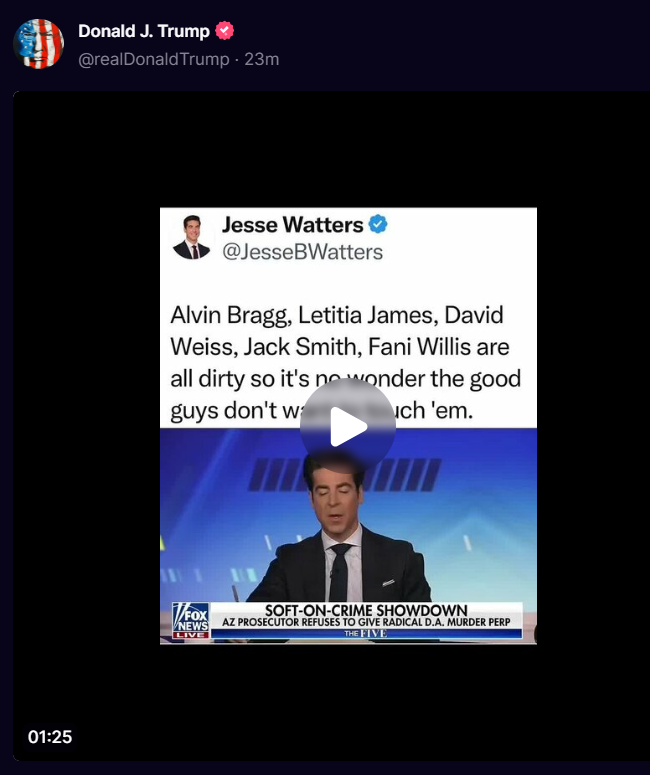Click the Fox News logo in the chyron
This screenshot has height=775, width=650.
pos(190,616)
